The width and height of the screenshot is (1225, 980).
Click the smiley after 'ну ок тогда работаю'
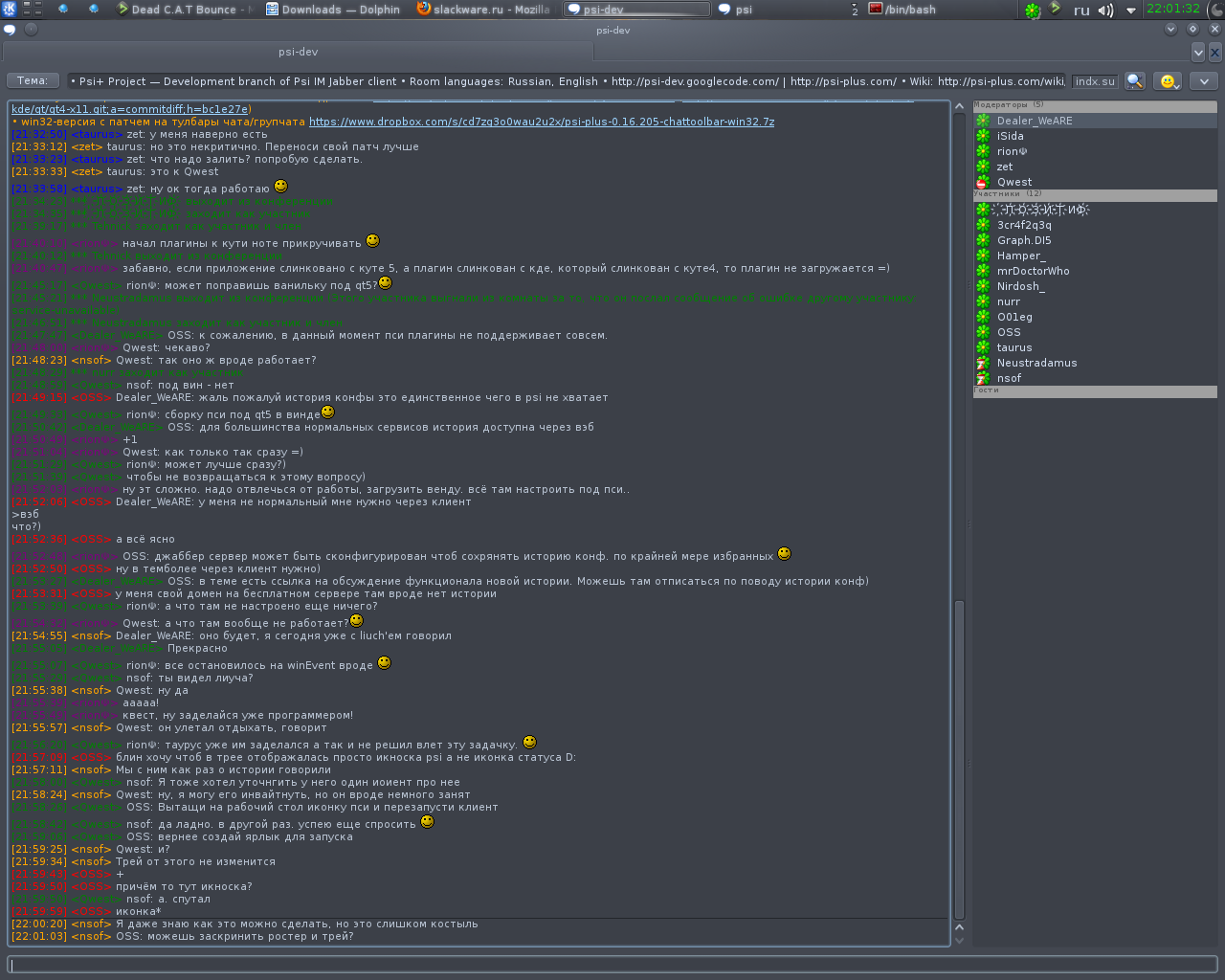tap(280, 186)
